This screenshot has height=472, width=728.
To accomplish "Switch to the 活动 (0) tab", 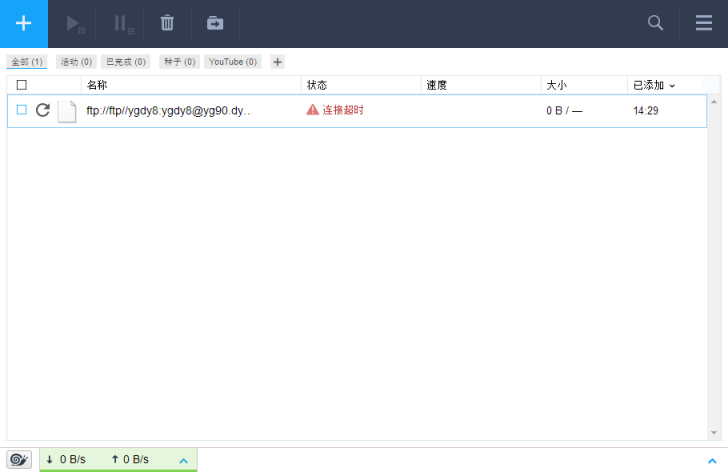I will (x=76, y=62).
